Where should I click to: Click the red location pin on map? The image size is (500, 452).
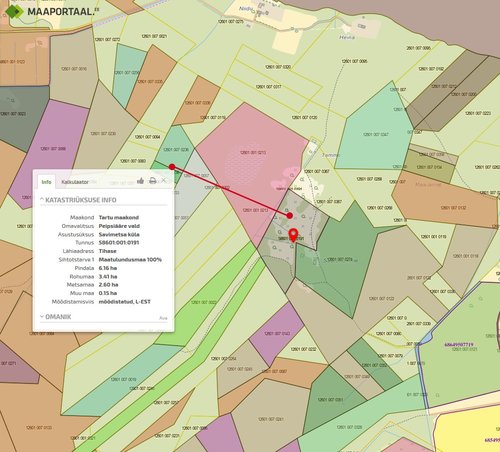293,235
